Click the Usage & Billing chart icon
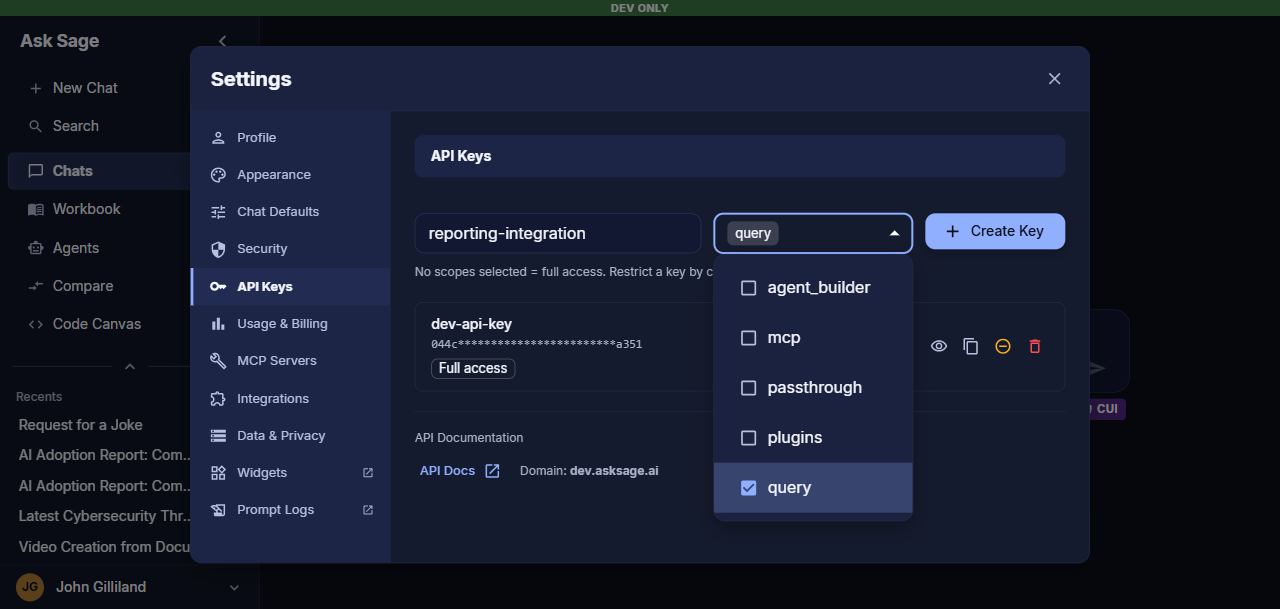This screenshot has width=1280, height=609. [x=218, y=324]
